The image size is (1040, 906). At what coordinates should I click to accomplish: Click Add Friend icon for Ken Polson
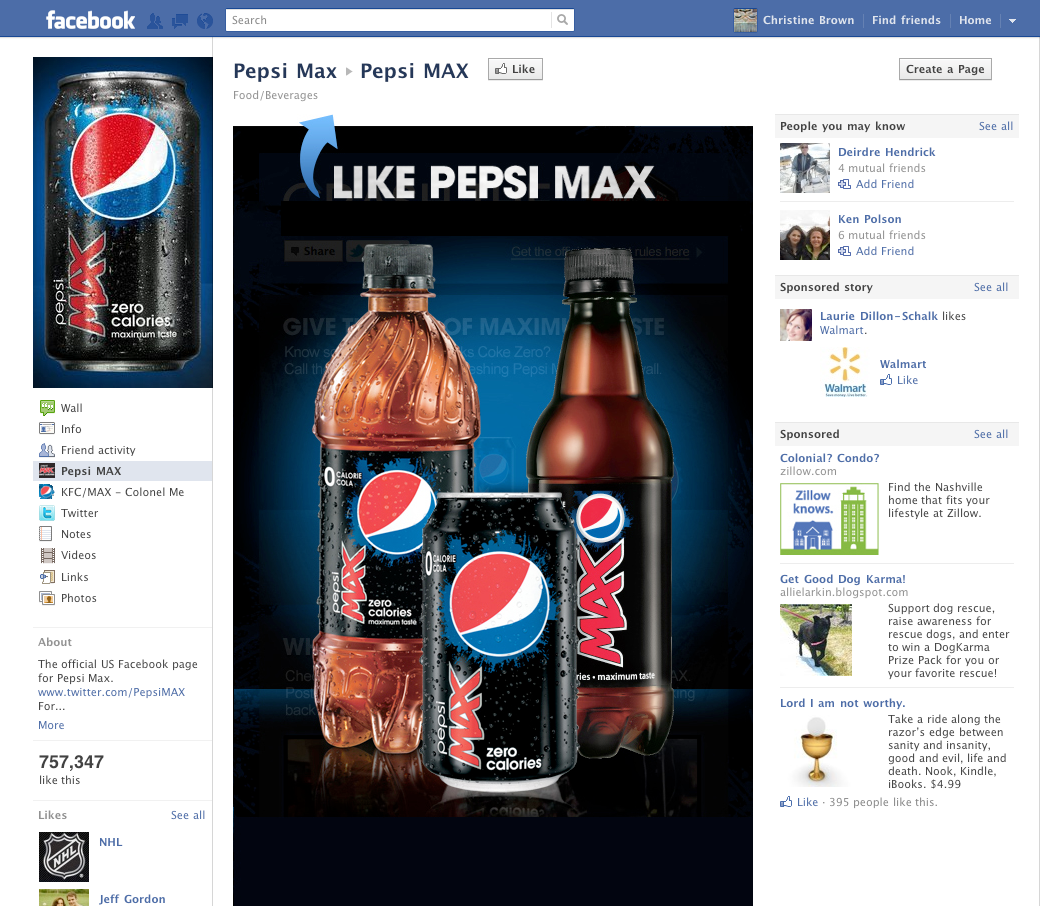pos(844,251)
